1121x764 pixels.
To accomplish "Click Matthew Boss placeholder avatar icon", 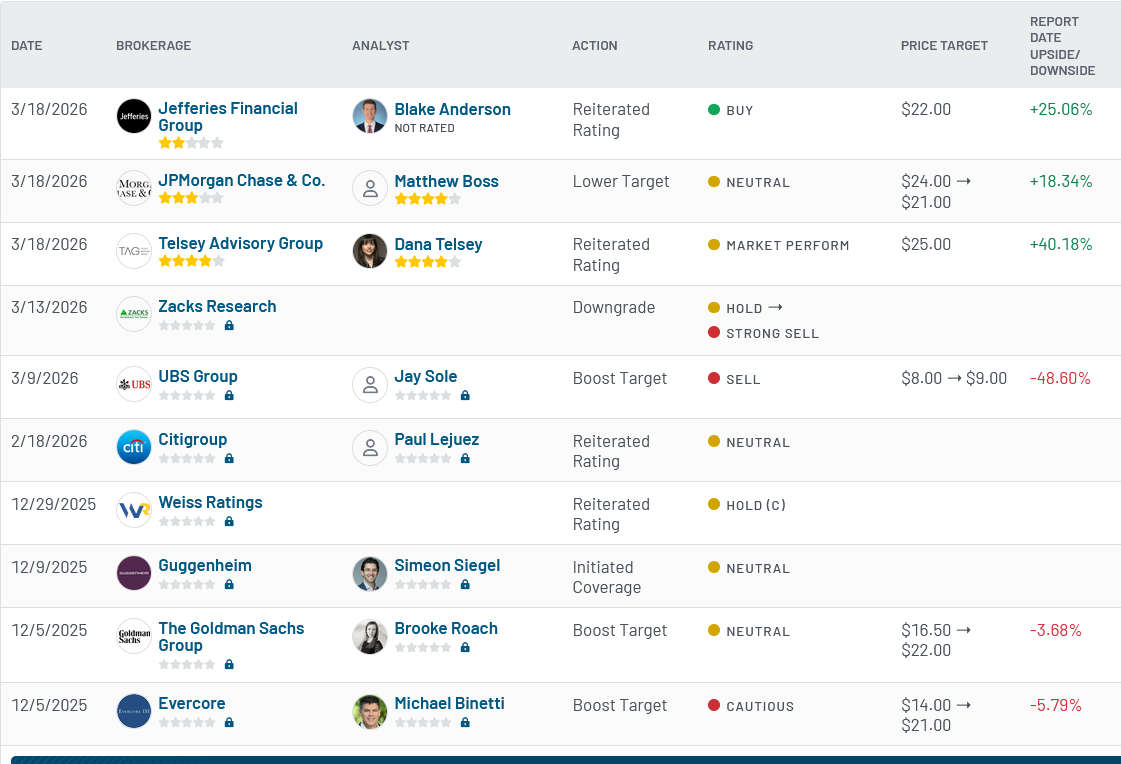I will click(370, 188).
